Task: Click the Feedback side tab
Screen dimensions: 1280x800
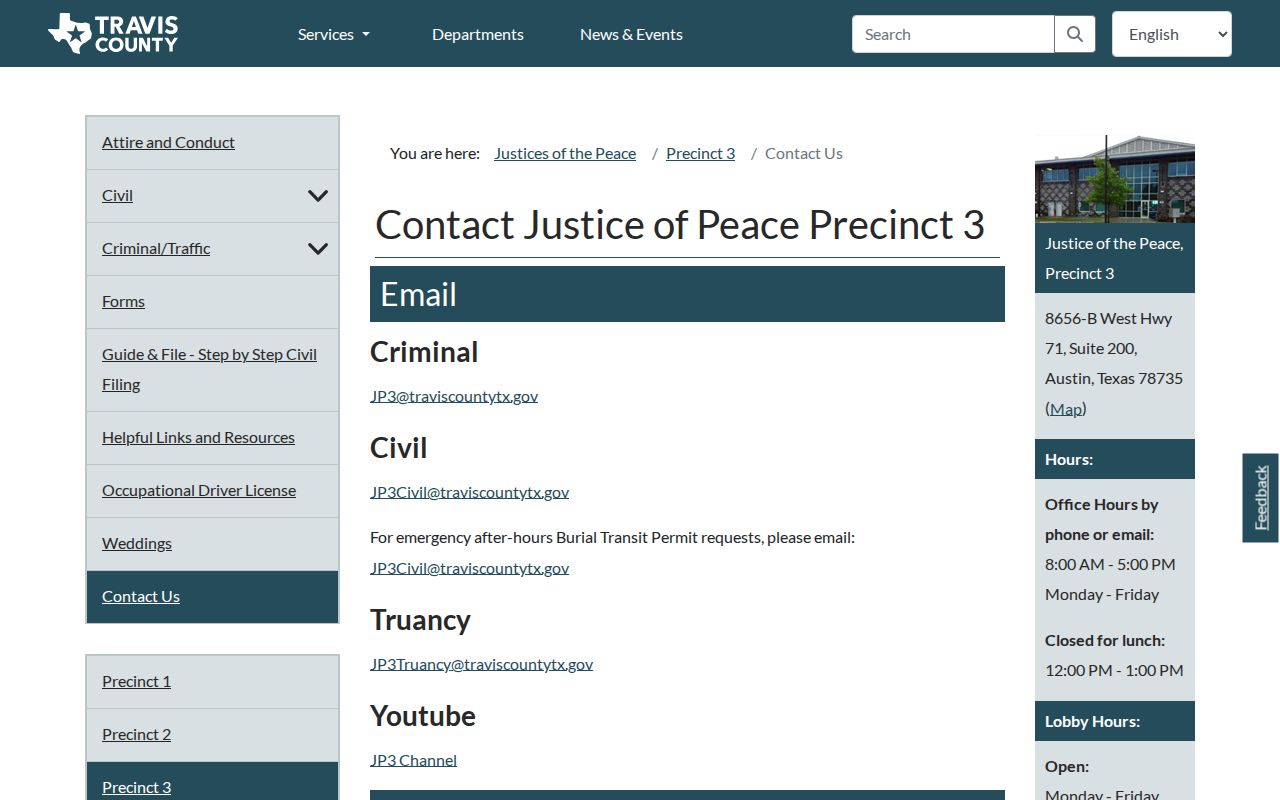Action: [1260, 498]
